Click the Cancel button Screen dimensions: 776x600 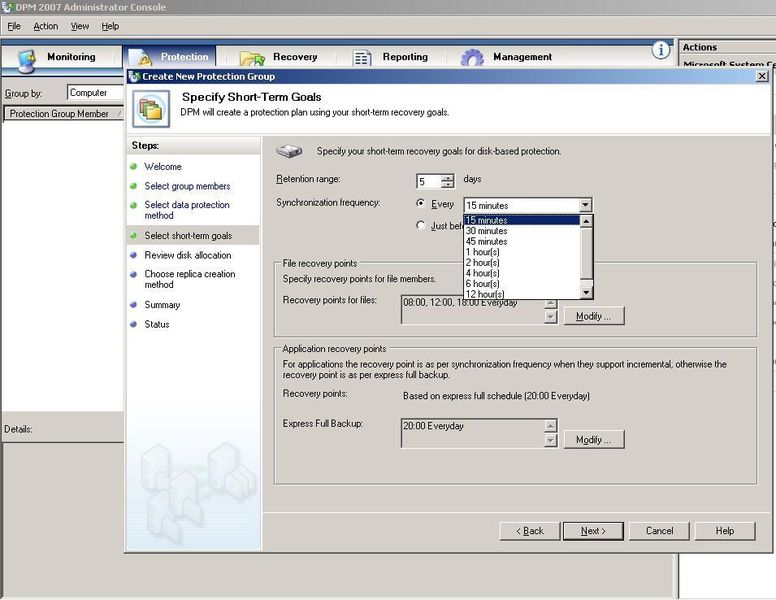tap(659, 531)
